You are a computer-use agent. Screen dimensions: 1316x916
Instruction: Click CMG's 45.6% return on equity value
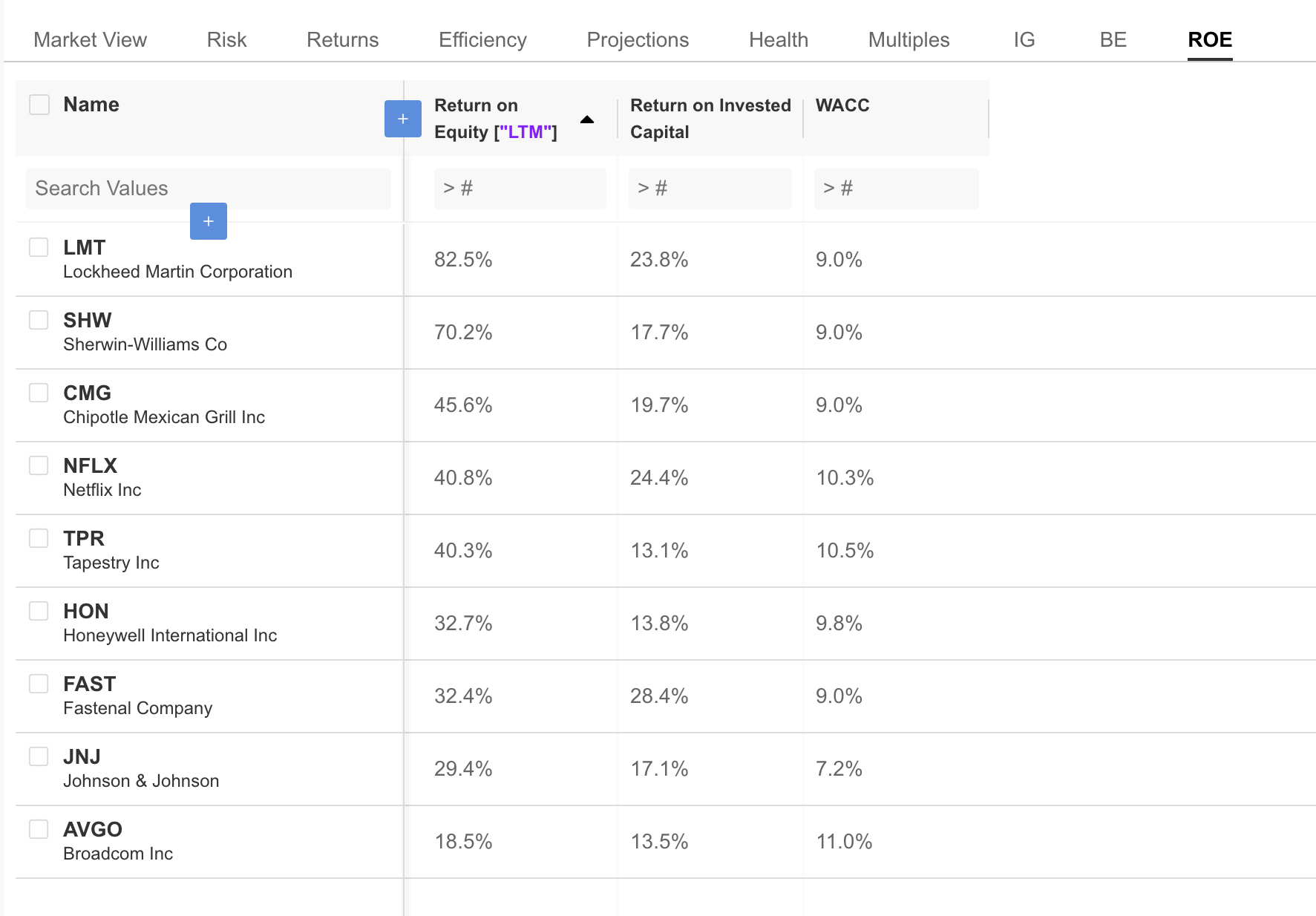[x=463, y=405]
